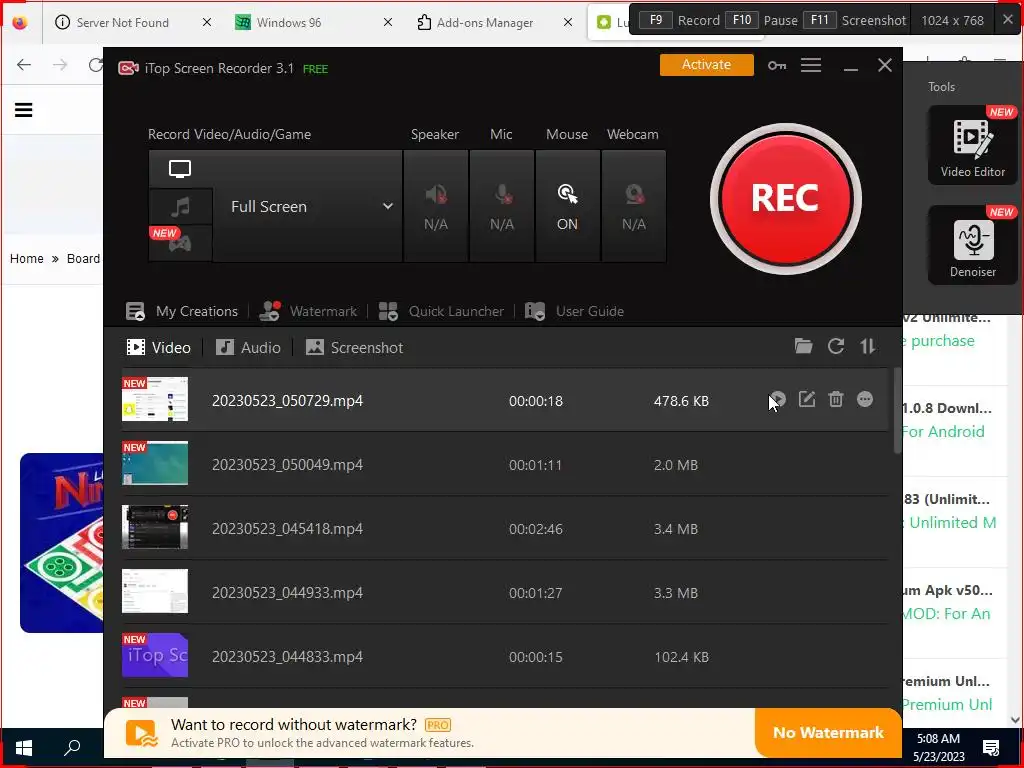Select the game recording gamepad icon

tap(180, 243)
